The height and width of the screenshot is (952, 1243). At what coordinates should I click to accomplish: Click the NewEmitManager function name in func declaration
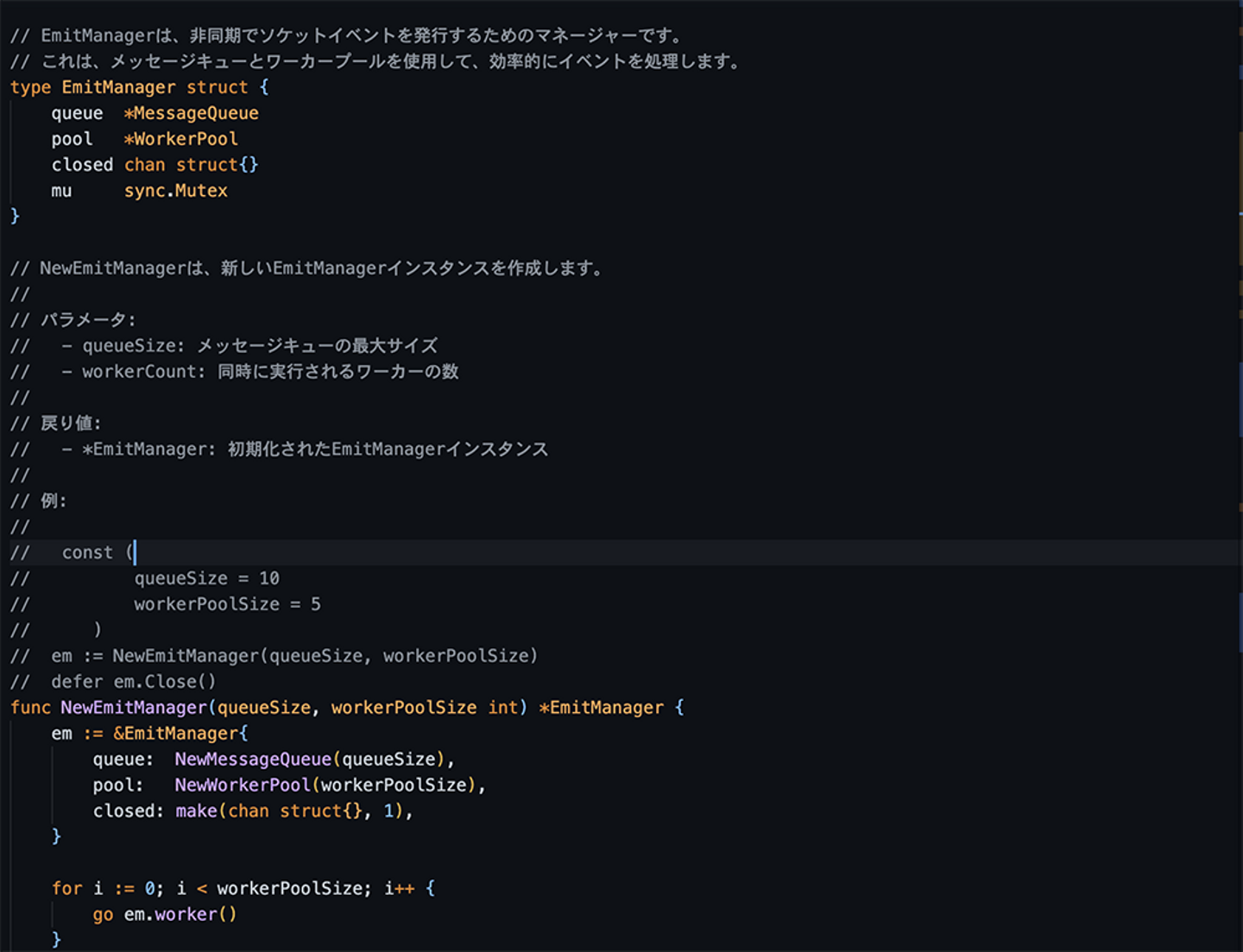tap(134, 708)
